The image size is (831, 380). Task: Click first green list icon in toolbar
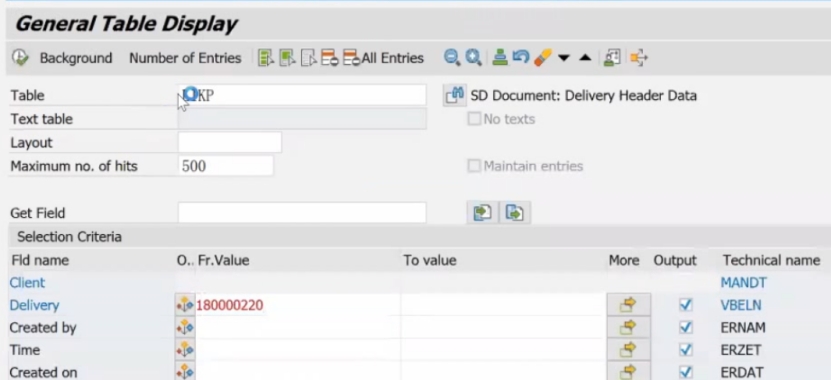tap(266, 57)
